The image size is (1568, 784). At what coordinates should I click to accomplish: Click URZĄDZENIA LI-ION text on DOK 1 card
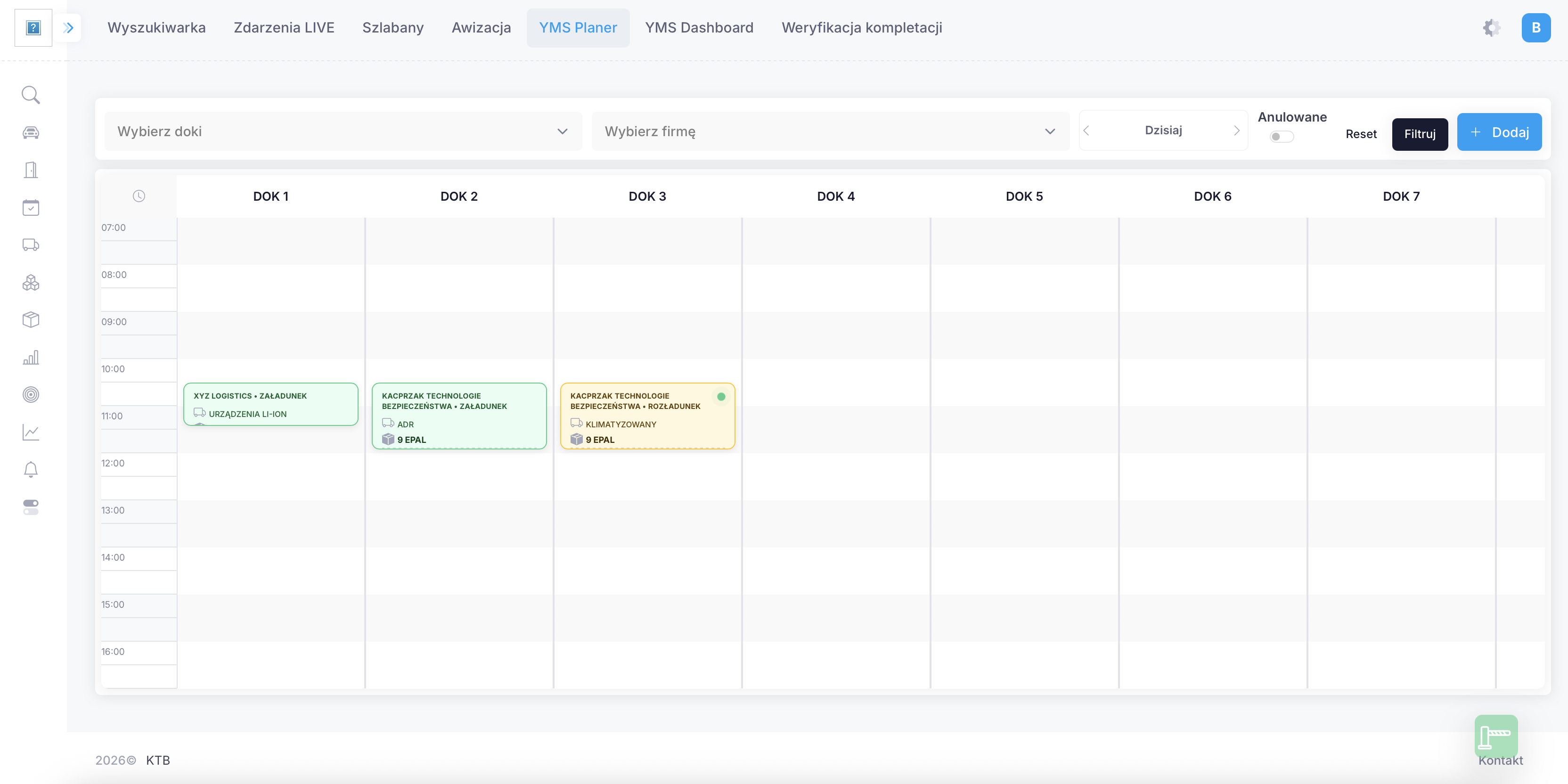(x=248, y=414)
